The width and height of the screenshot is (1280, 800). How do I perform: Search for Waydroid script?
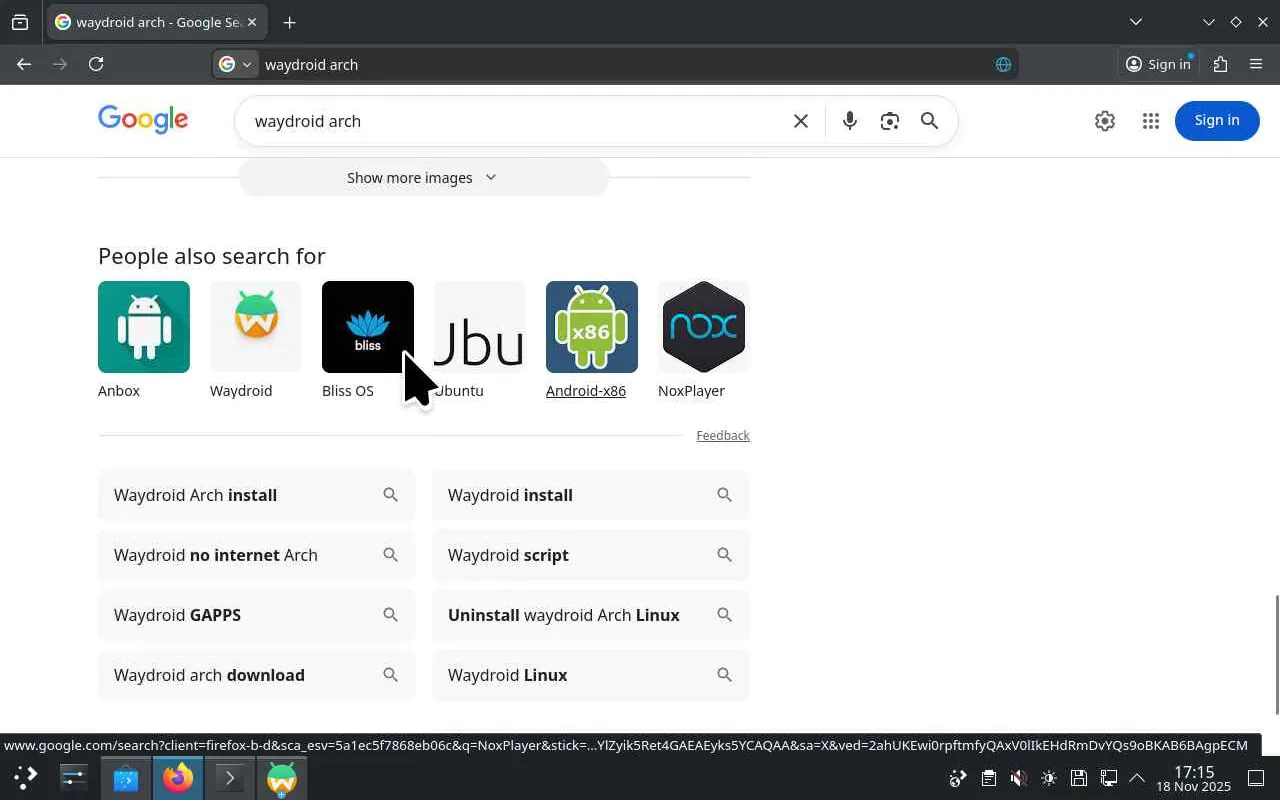click(591, 555)
